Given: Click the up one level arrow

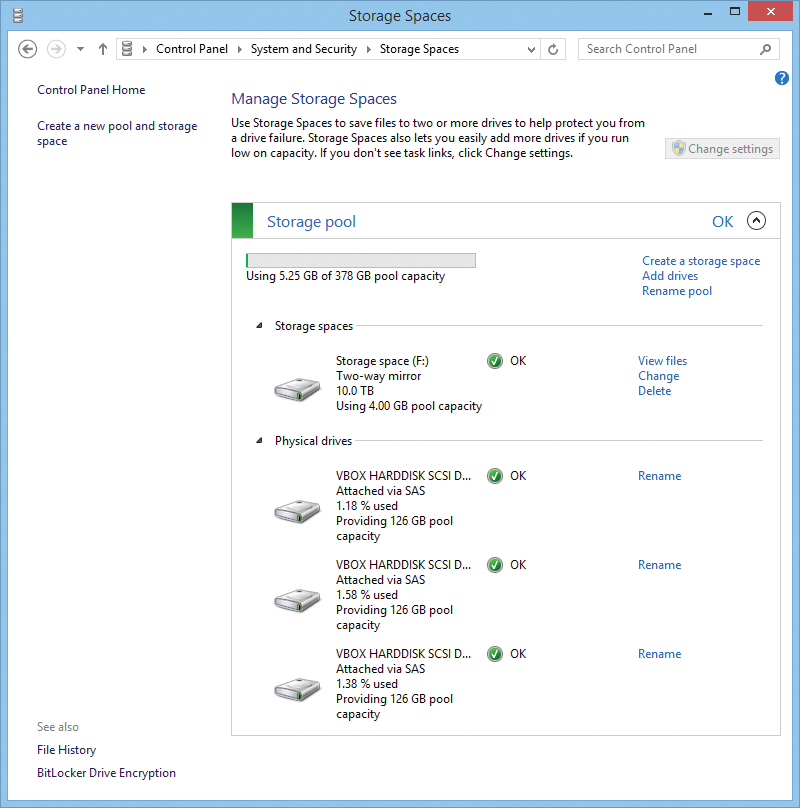Looking at the screenshot, I should 103,49.
